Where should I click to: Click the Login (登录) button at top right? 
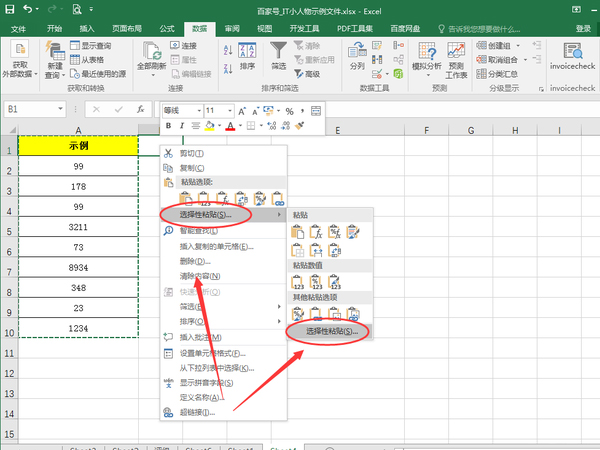pos(584,29)
